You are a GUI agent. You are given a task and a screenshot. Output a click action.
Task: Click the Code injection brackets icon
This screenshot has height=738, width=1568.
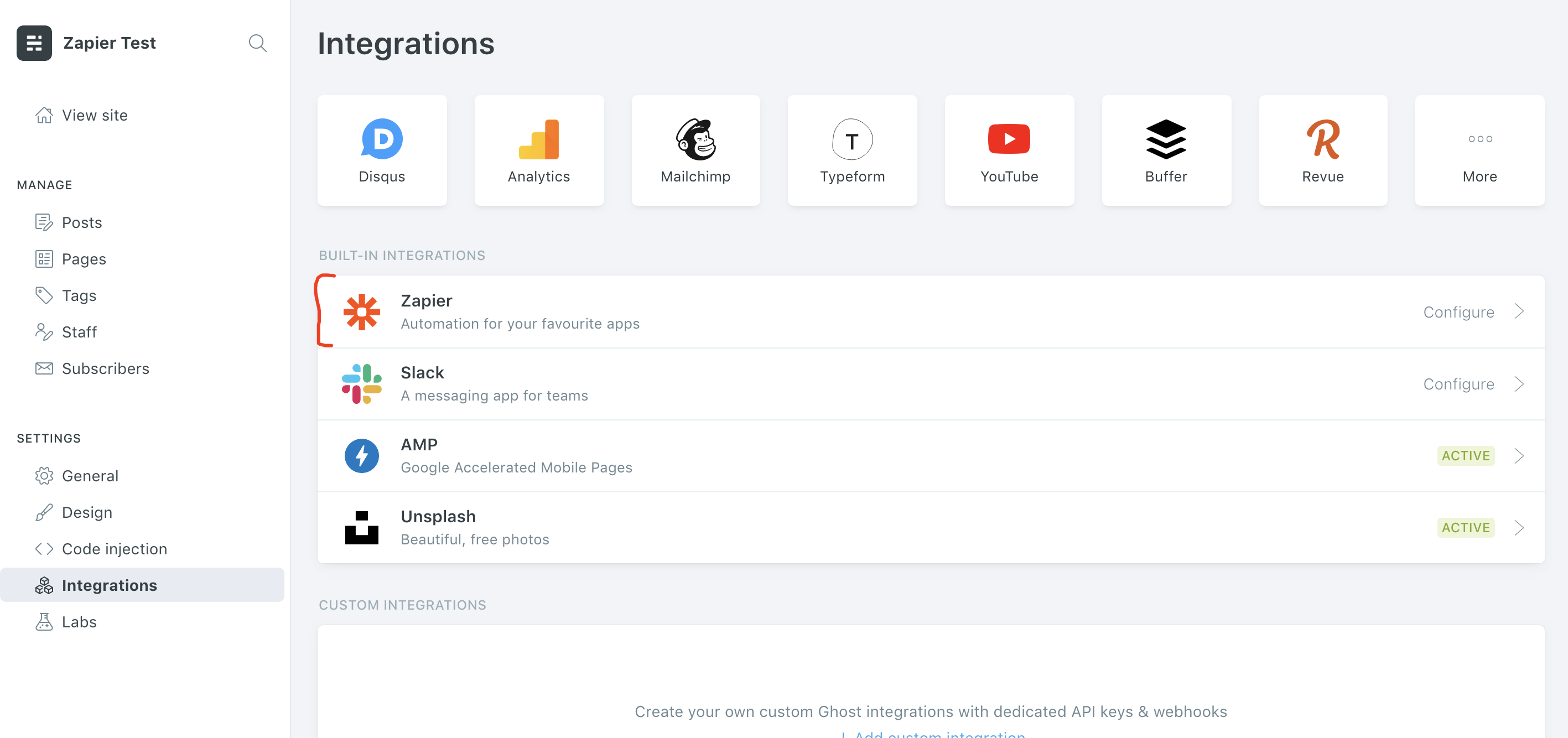click(44, 548)
